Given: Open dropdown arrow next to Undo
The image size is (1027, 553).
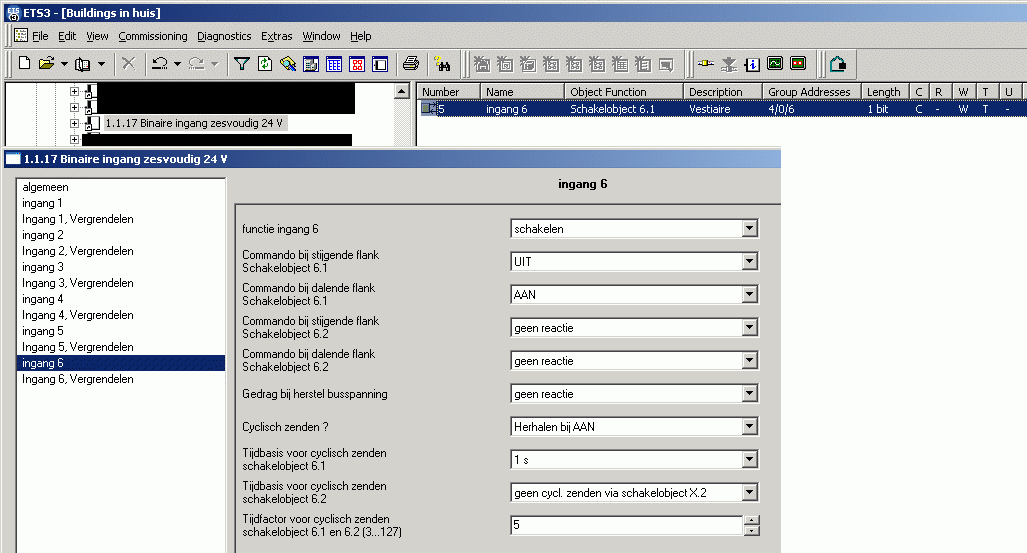Looking at the screenshot, I should 177,64.
